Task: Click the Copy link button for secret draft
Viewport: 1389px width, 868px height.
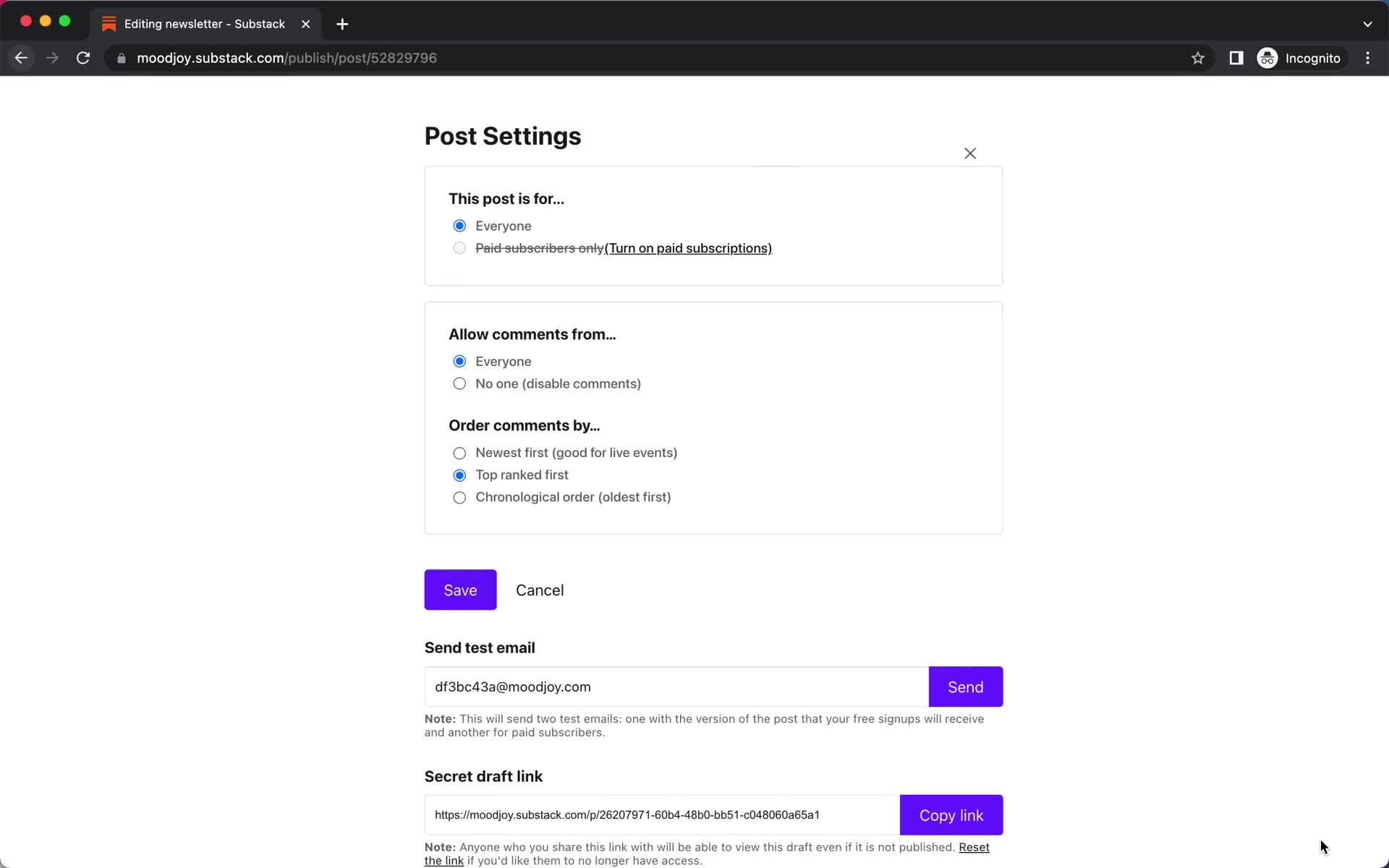Action: (951, 814)
